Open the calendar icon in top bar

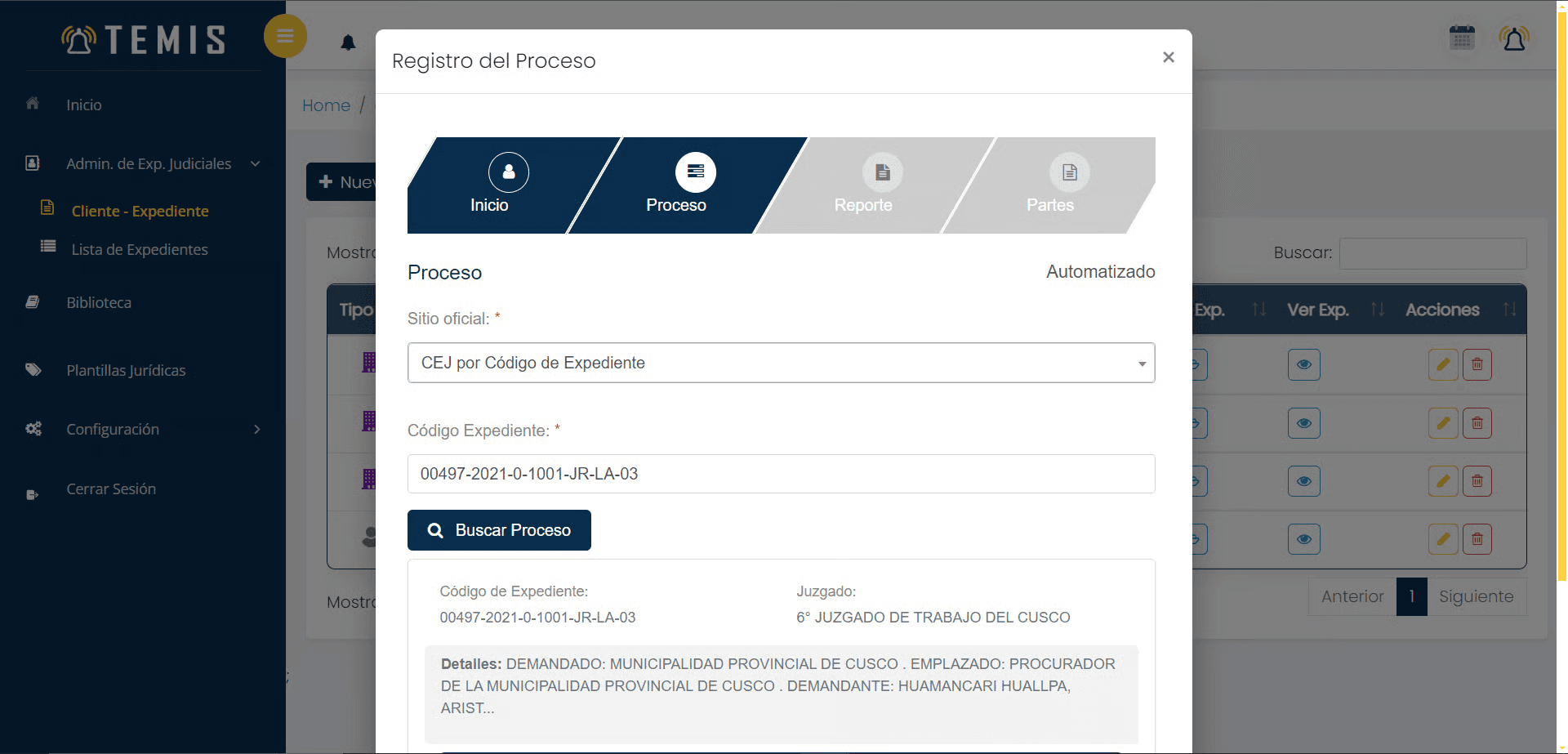[x=1461, y=38]
